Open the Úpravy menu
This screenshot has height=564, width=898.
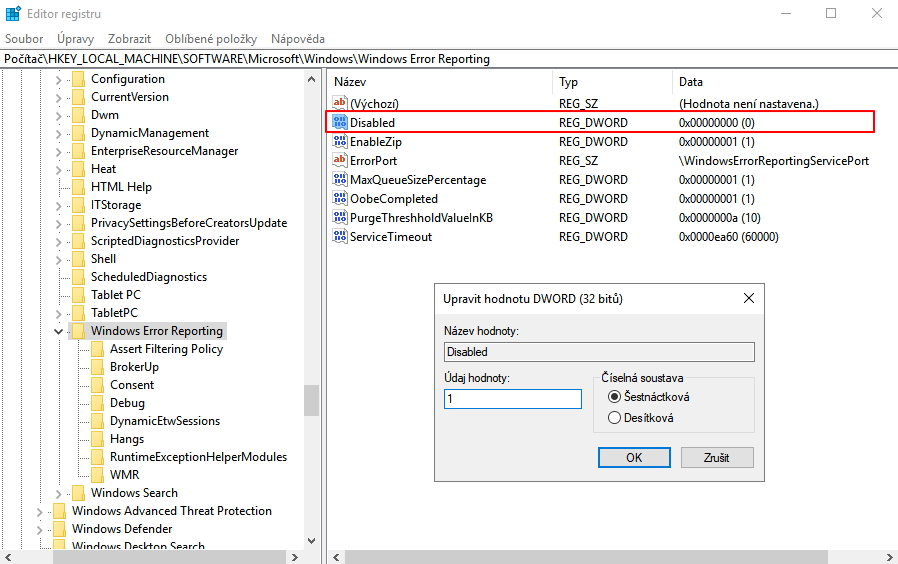tap(76, 39)
